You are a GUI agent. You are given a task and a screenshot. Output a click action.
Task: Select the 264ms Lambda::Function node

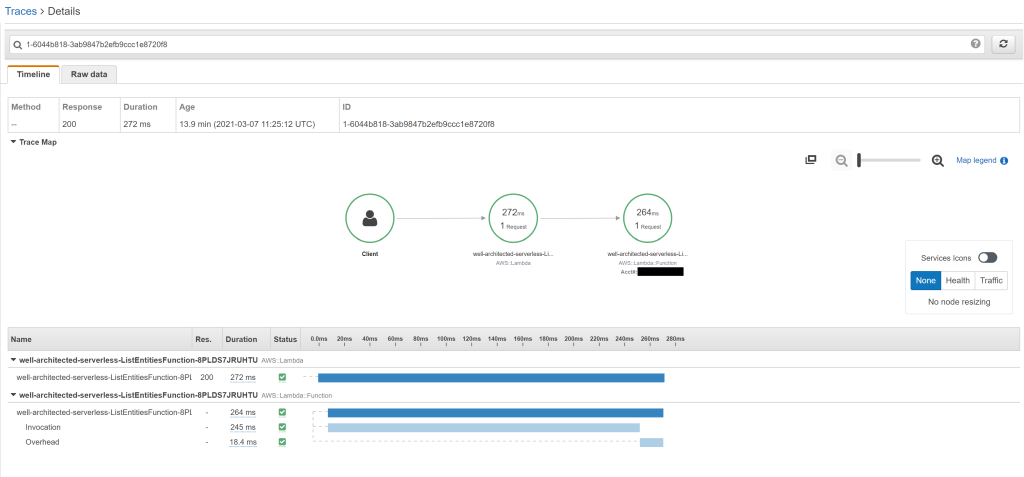point(648,218)
